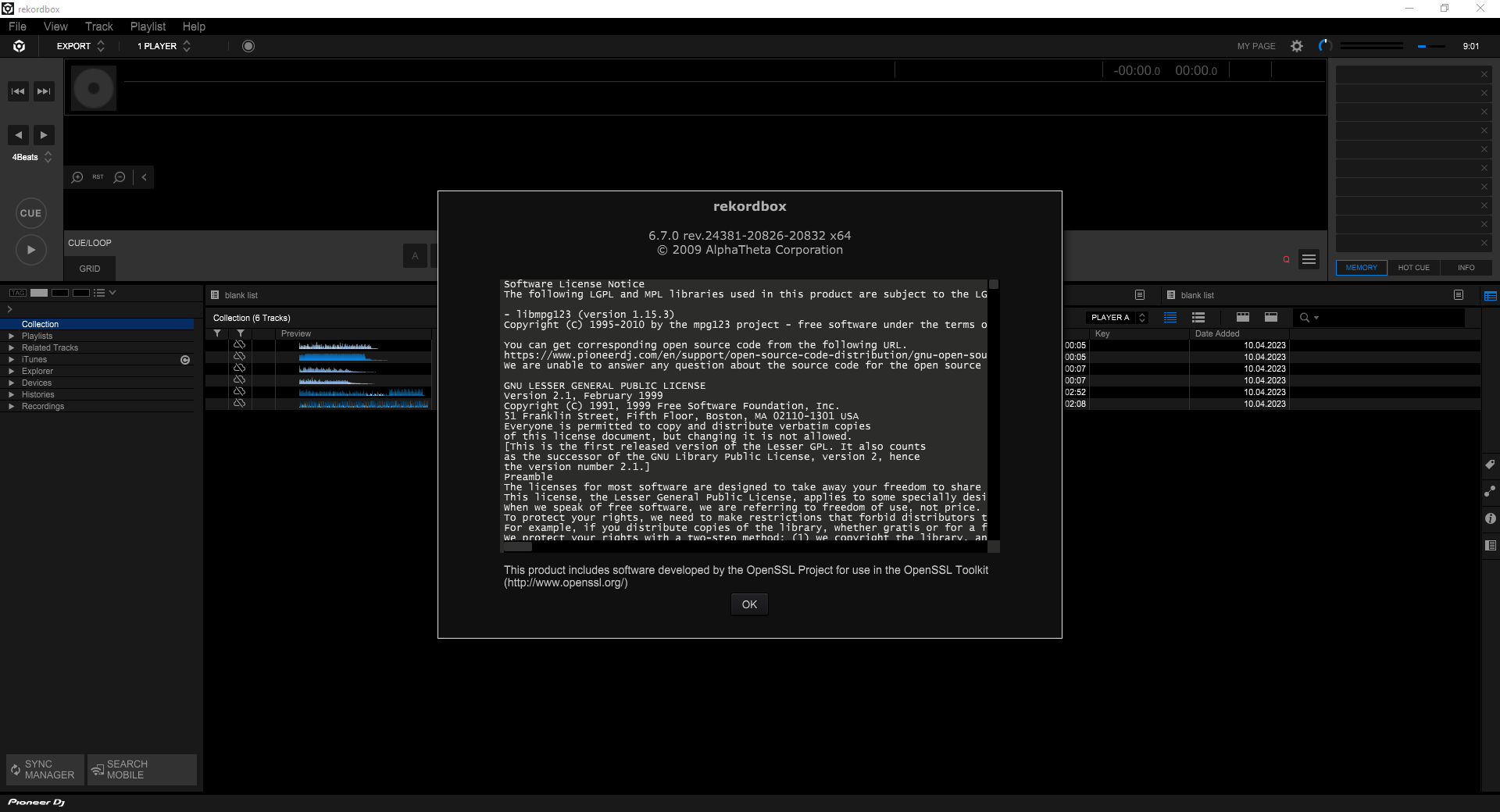1500x812 pixels.
Task: Open the PLAYER A selector dropdown
Action: pyautogui.click(x=1117, y=318)
